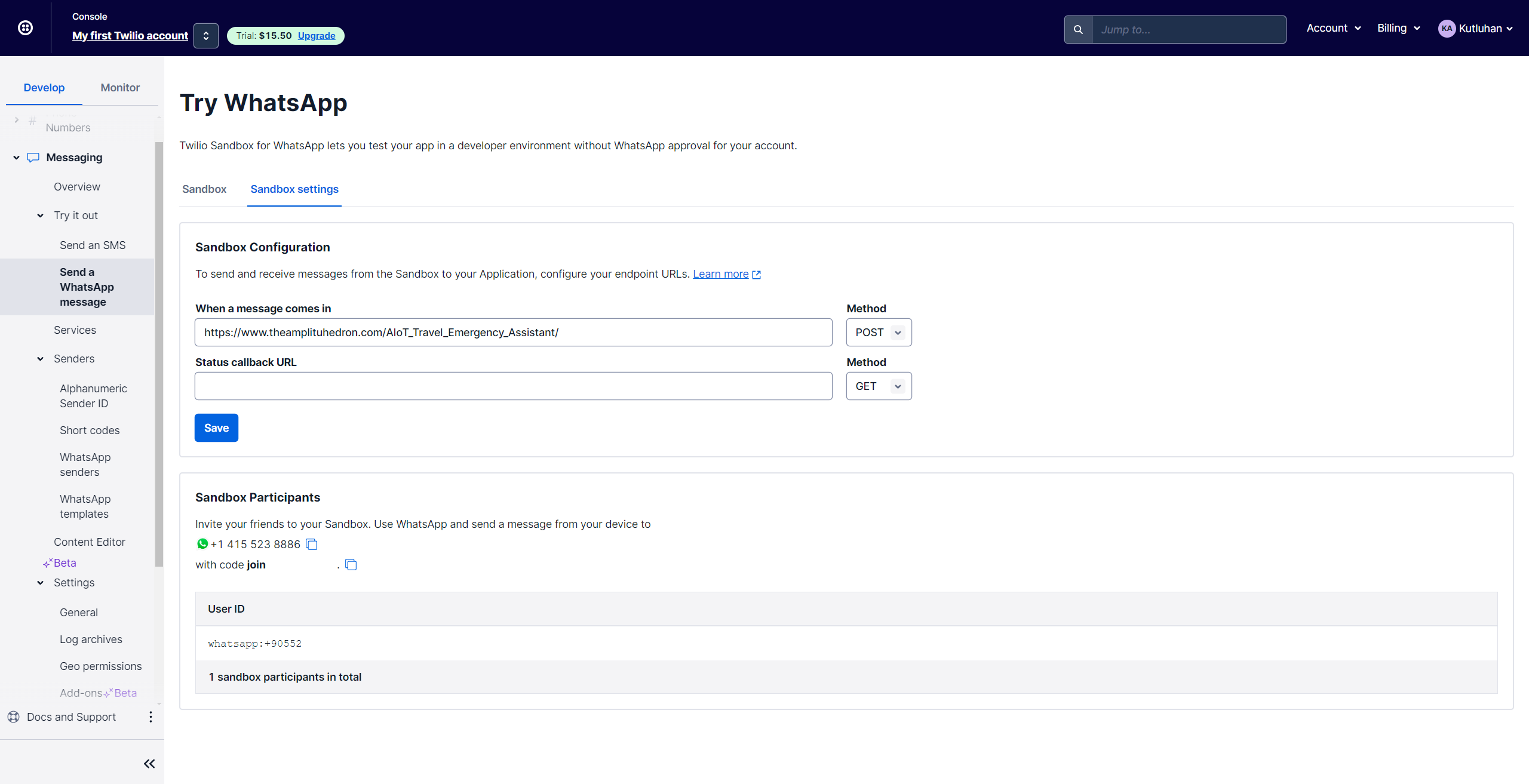Open Geo permissions
The image size is (1529, 784).
point(101,666)
